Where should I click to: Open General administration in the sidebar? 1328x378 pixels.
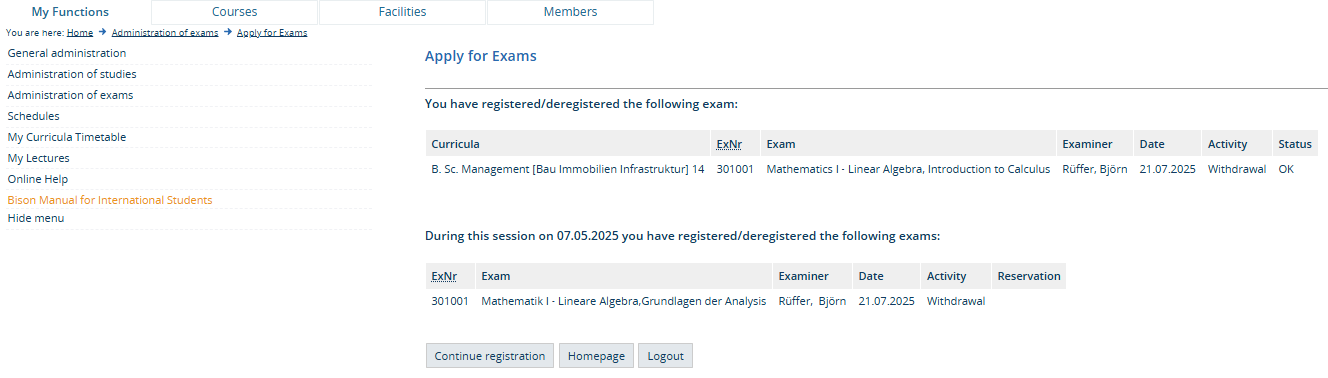tap(67, 53)
